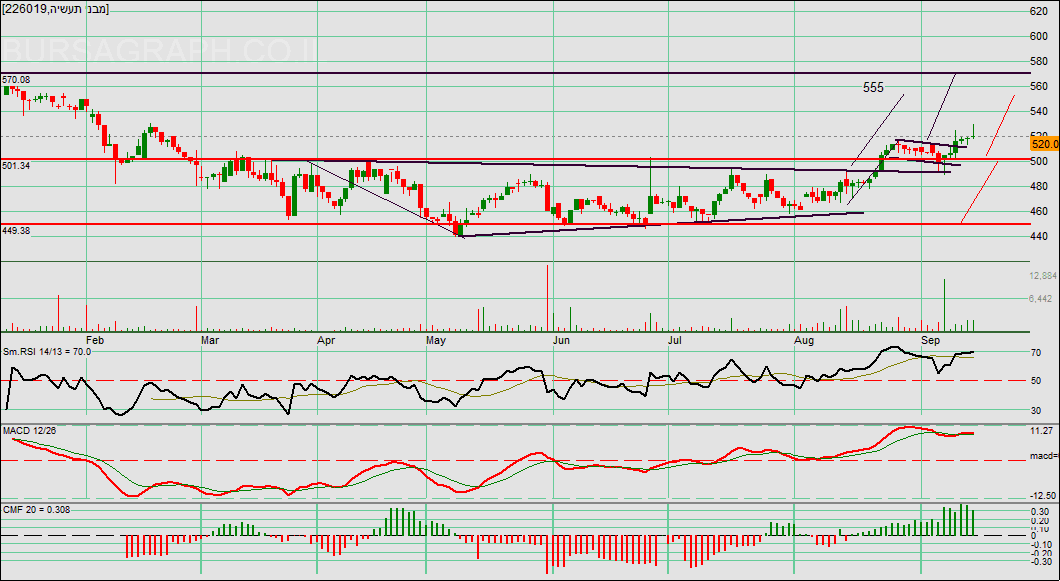Click the 12,884 volume scale label
Image resolution: width=1060 pixels, height=581 pixels.
[x=1042, y=275]
